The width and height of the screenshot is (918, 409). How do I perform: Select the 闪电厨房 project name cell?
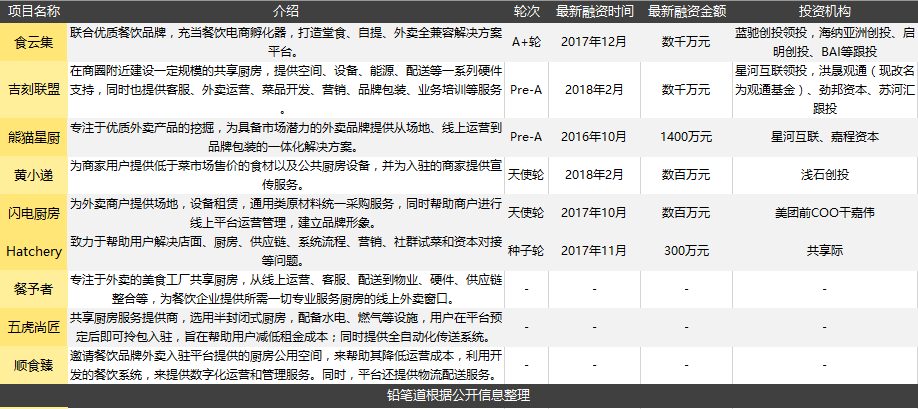click(x=34, y=213)
